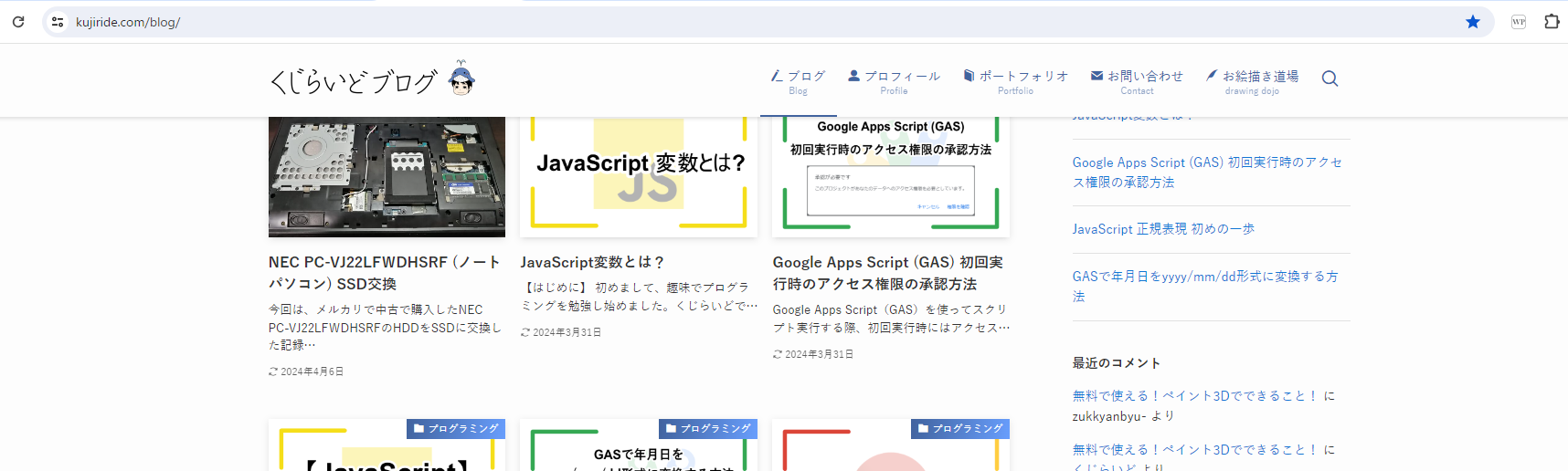
Task: Click the excerpt 【はじめに】 初めまして
Action: click(639, 297)
